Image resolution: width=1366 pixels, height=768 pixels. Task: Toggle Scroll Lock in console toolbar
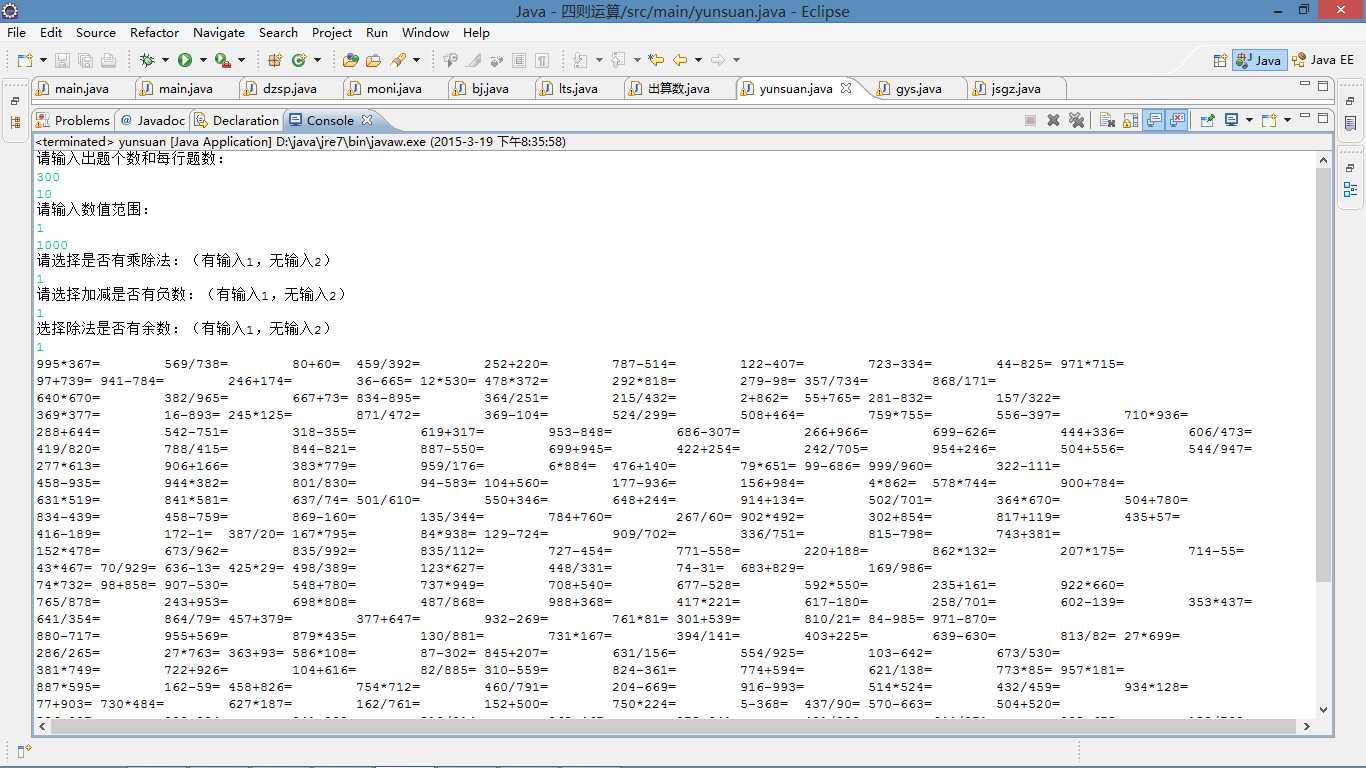point(1130,120)
